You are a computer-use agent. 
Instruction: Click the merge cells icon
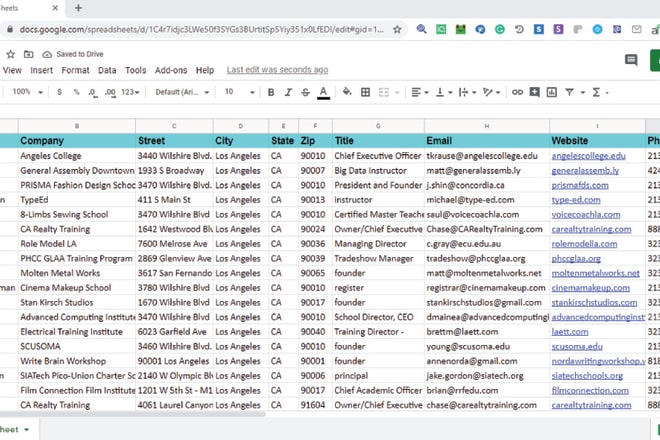pos(383,92)
